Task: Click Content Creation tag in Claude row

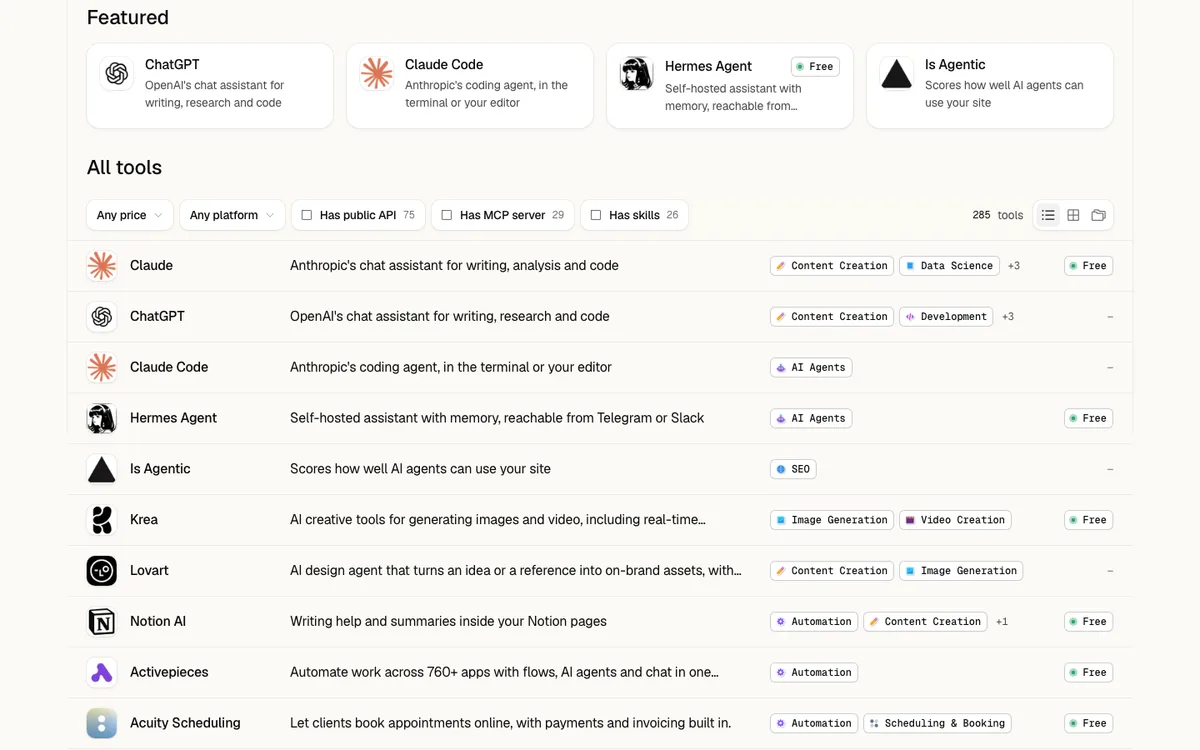Action: click(x=832, y=266)
